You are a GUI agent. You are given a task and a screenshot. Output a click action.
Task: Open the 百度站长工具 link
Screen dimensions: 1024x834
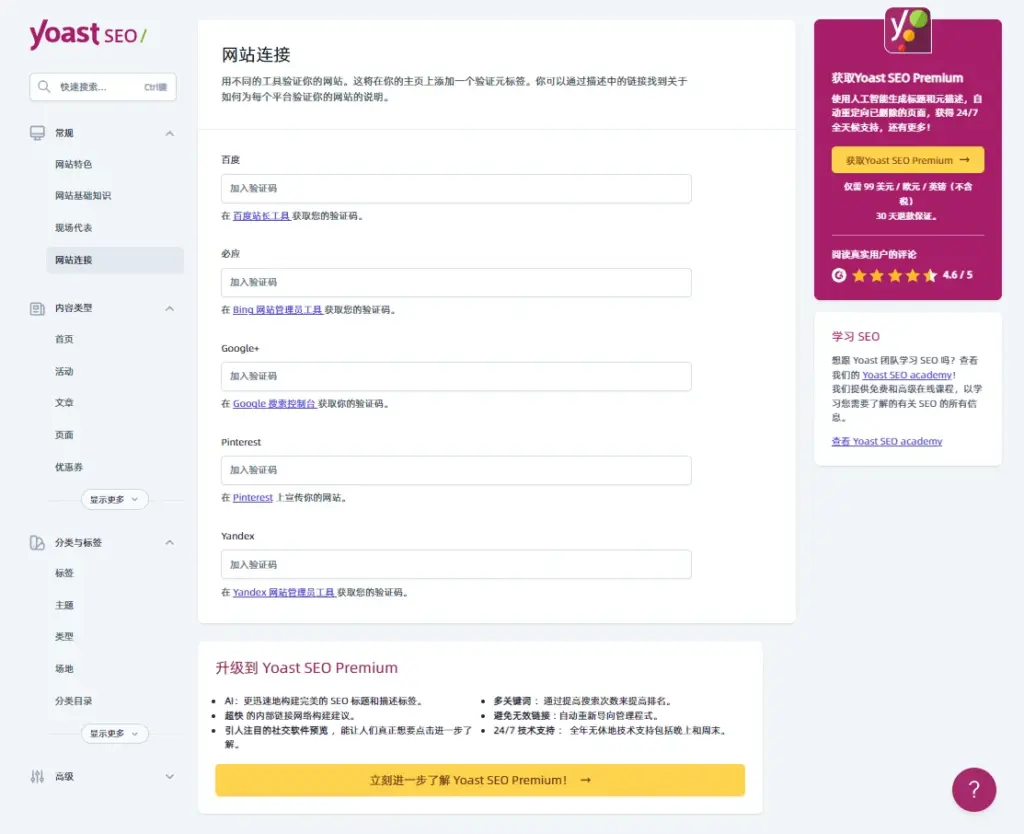coord(261,216)
